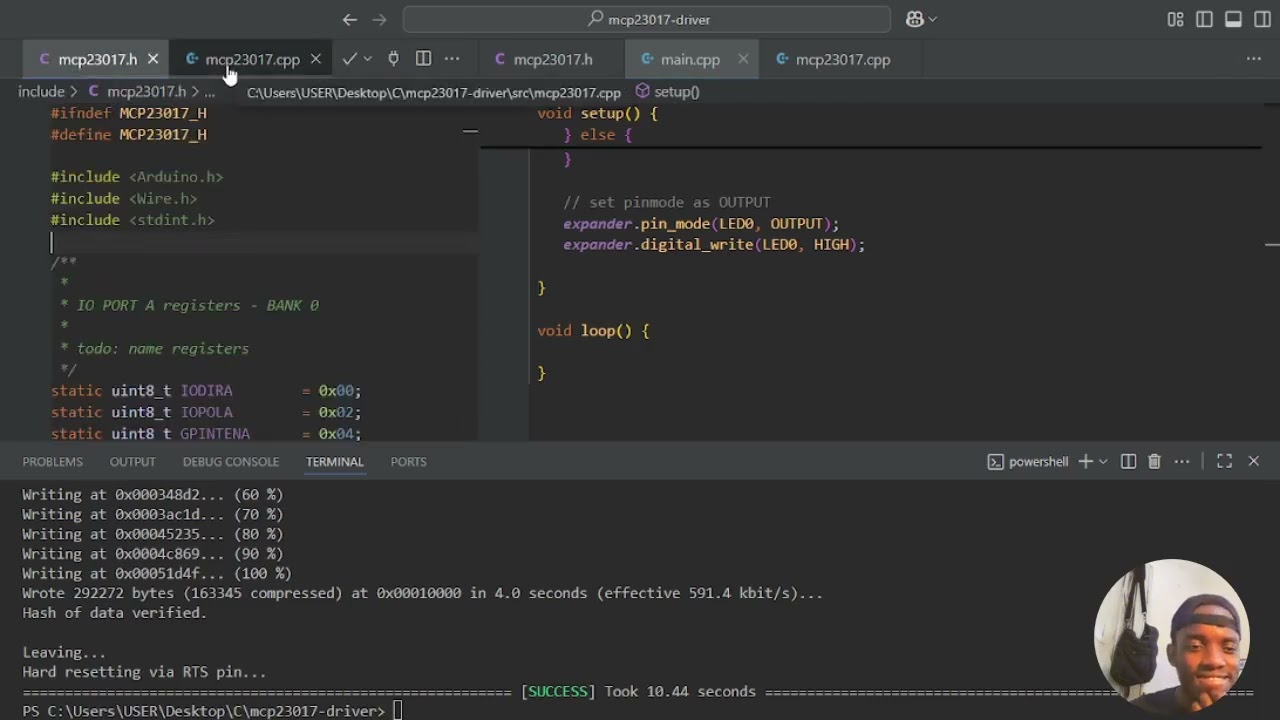Click expander.pin_mode(LED0, OUTPUT) line
Screen dimensions: 1280x720
[x=701, y=223]
